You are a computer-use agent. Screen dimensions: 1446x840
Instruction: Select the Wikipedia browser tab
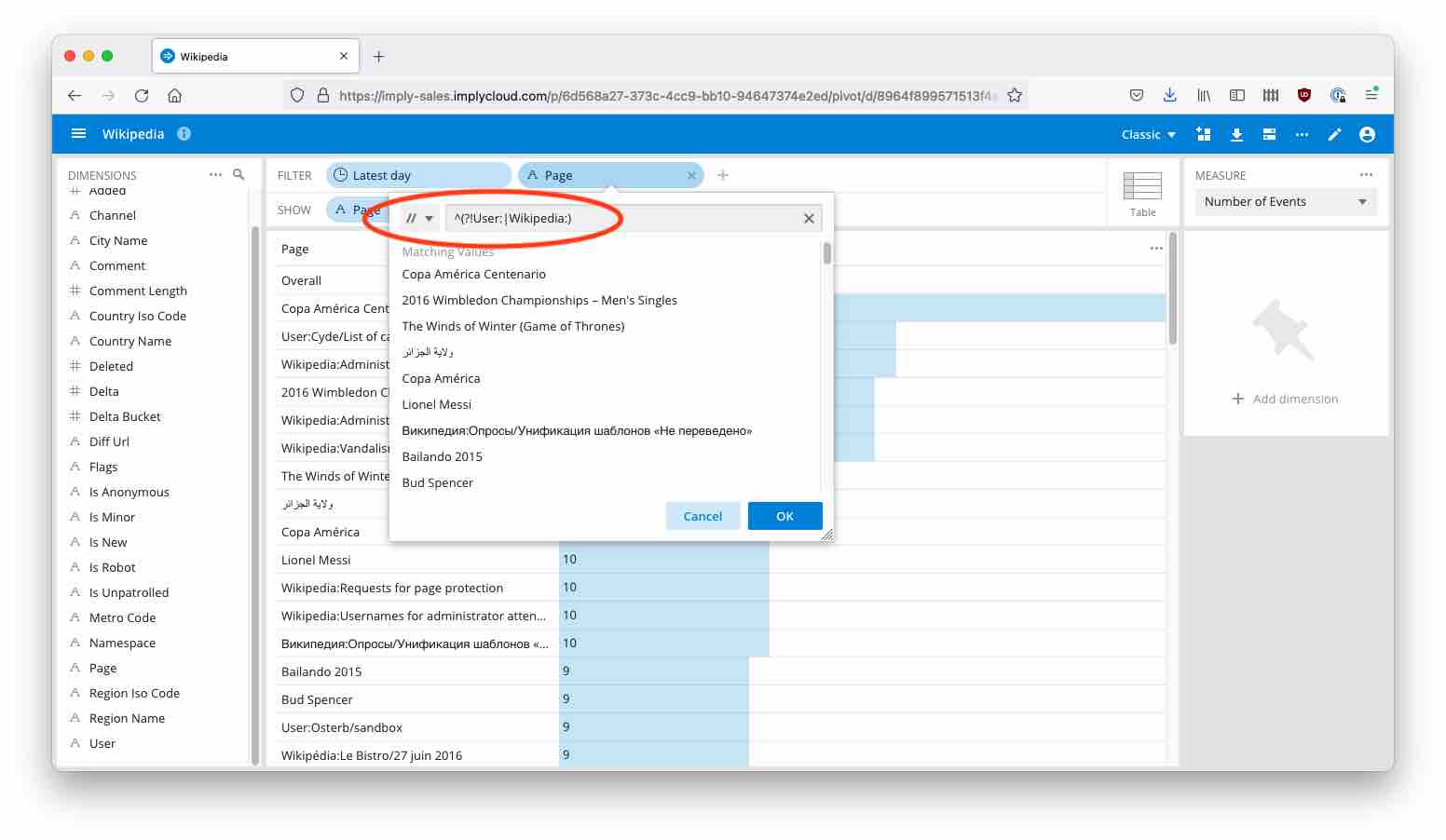coord(255,57)
